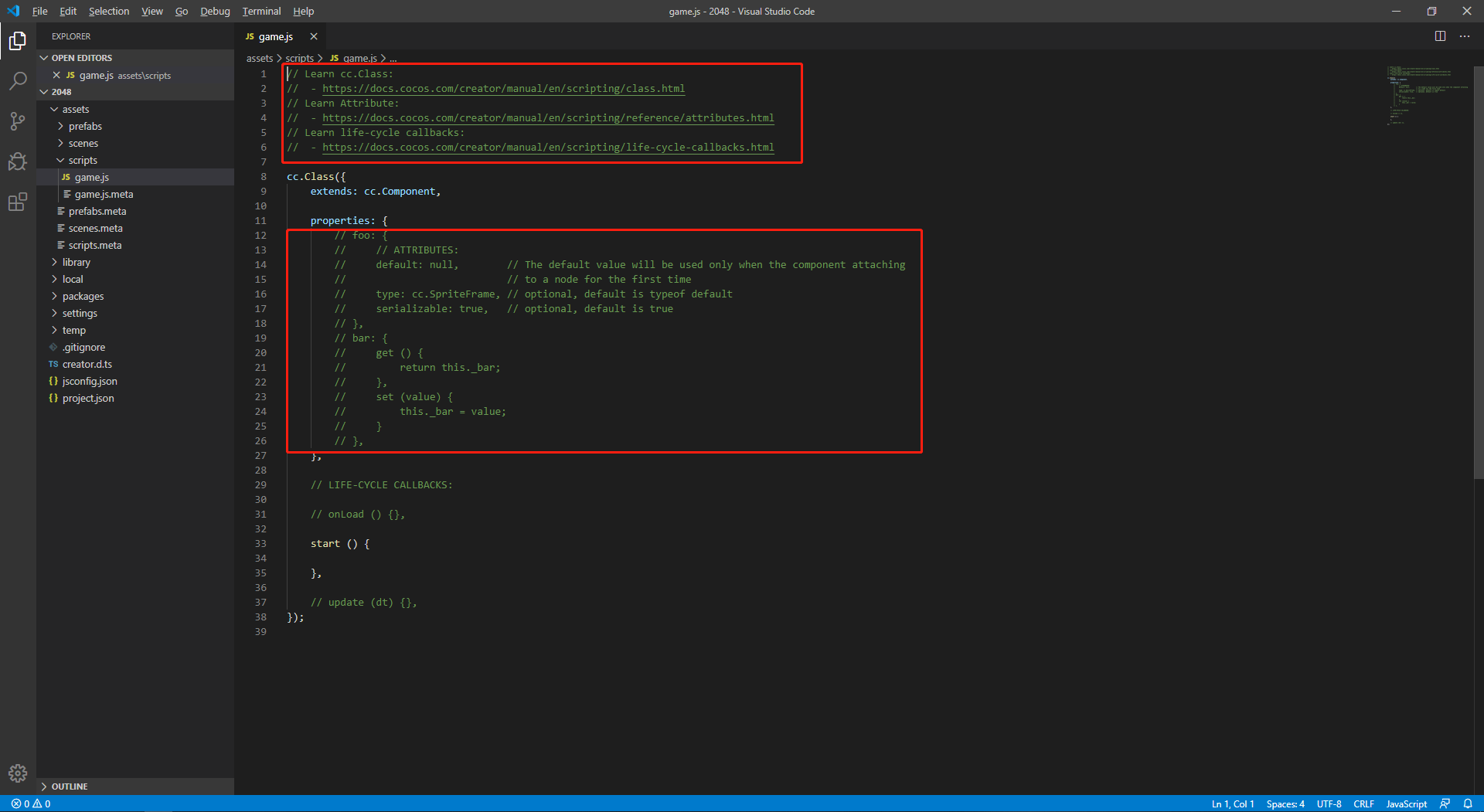Open the Source Control view
Viewport: 1484px width, 812px height.
pyautogui.click(x=17, y=121)
